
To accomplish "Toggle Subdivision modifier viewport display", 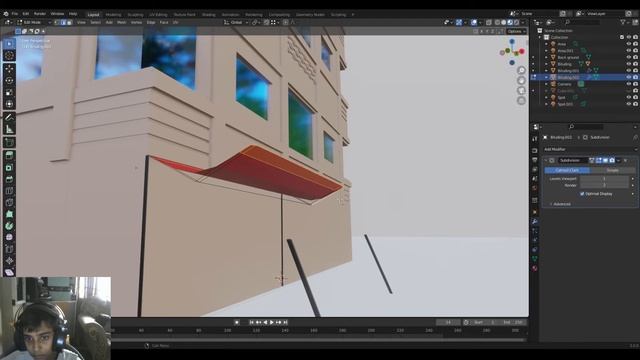I will [605, 160].
